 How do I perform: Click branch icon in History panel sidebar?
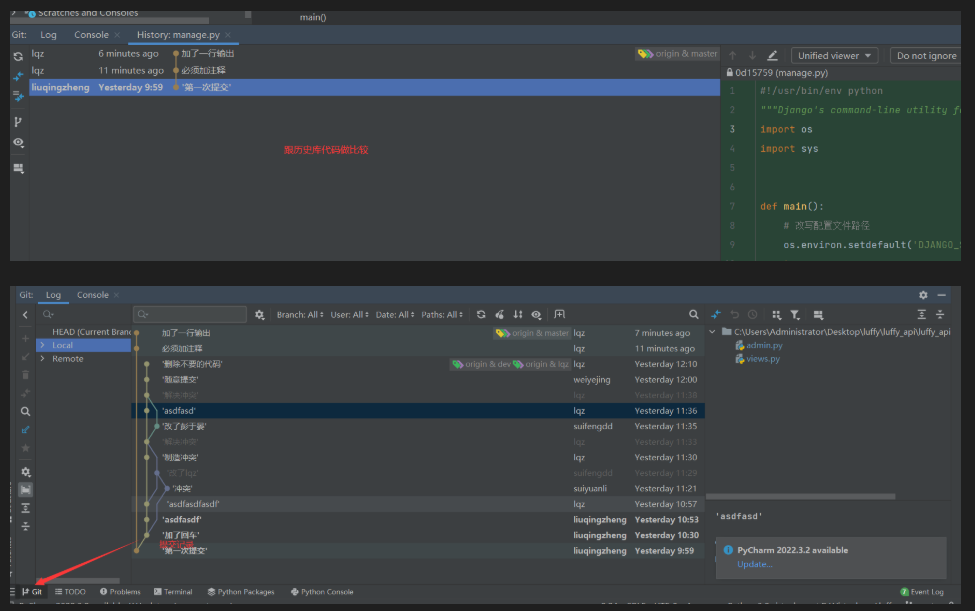(x=18, y=122)
